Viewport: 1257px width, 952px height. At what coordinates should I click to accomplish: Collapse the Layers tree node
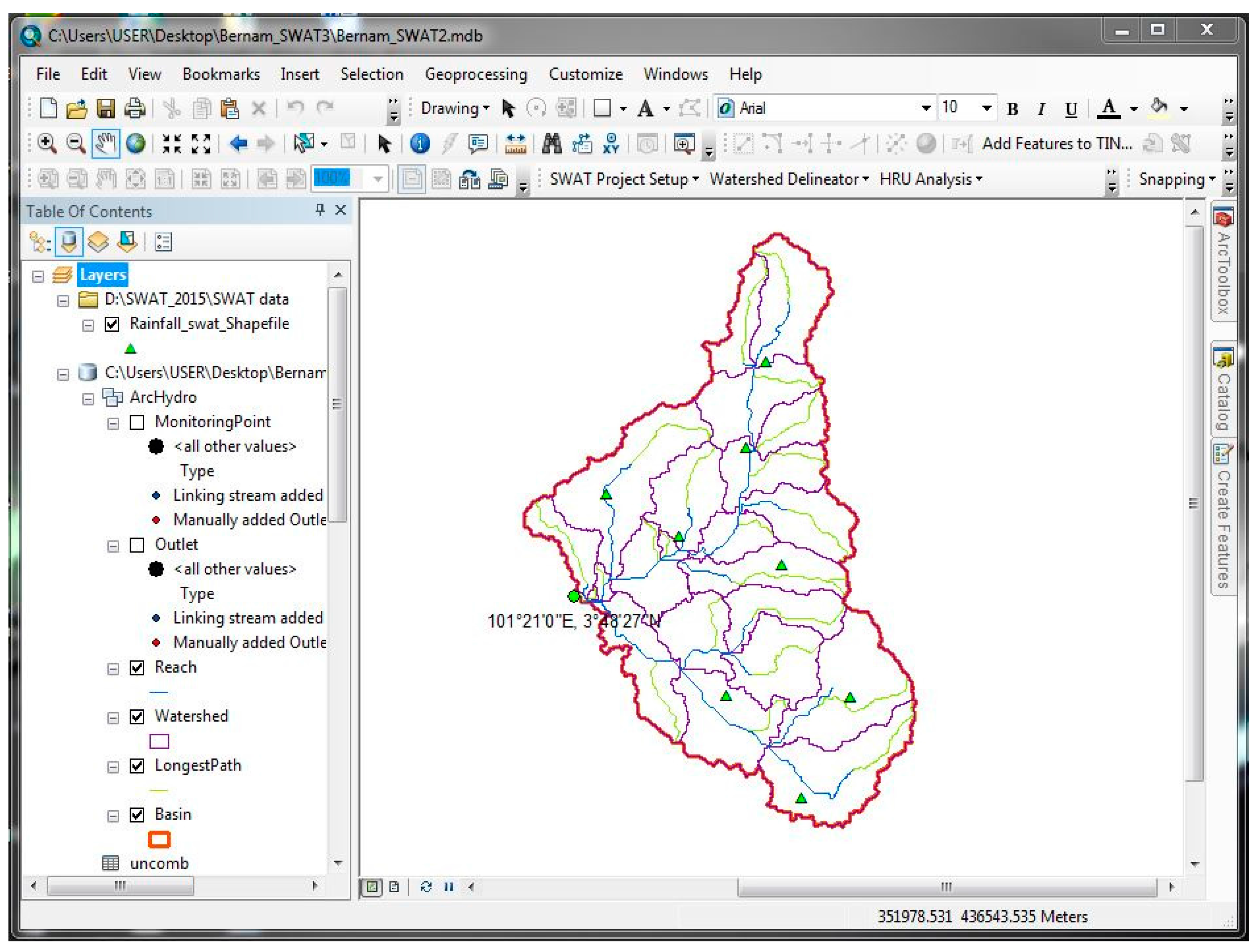38,277
